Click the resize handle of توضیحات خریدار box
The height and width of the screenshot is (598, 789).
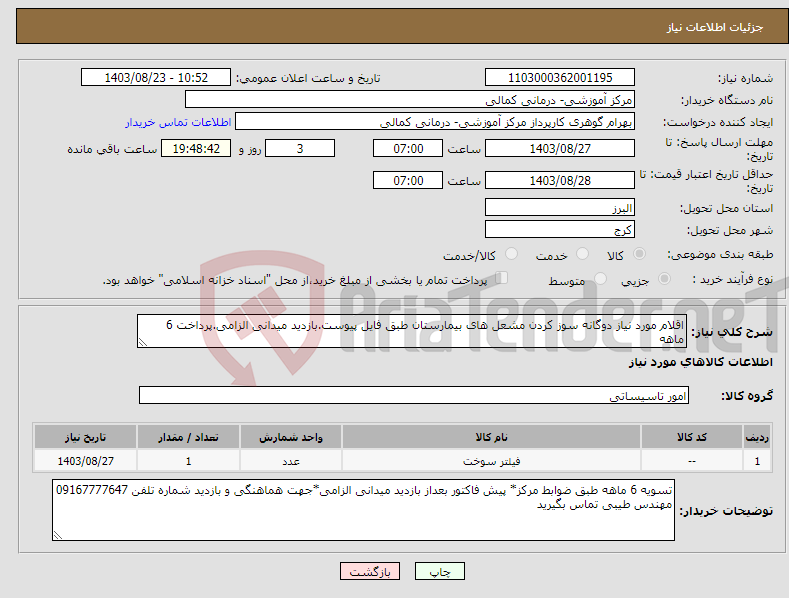click(57, 536)
